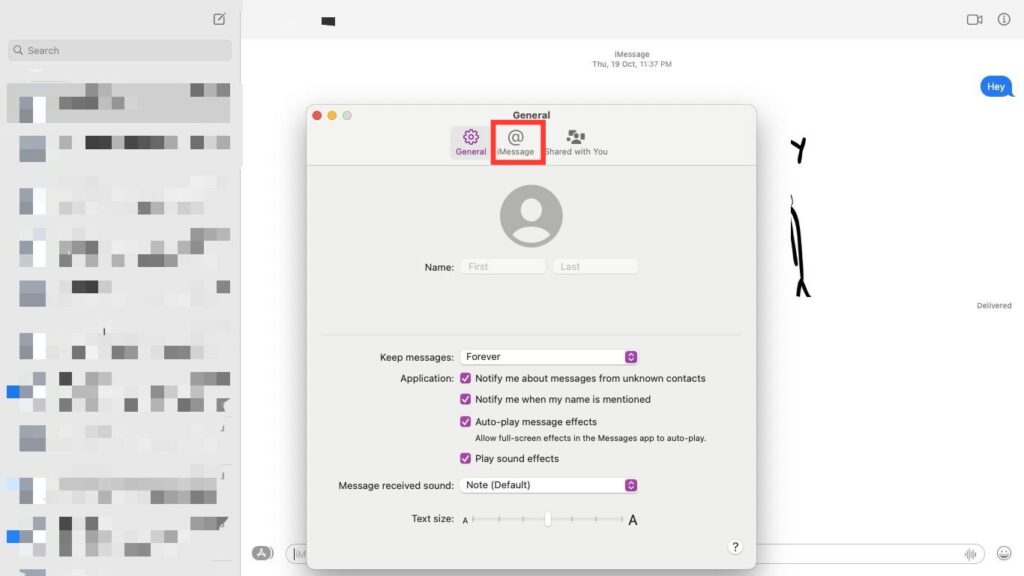Open the Keep messages Forever dropdown
Viewport: 1024px width, 576px height.
point(549,357)
